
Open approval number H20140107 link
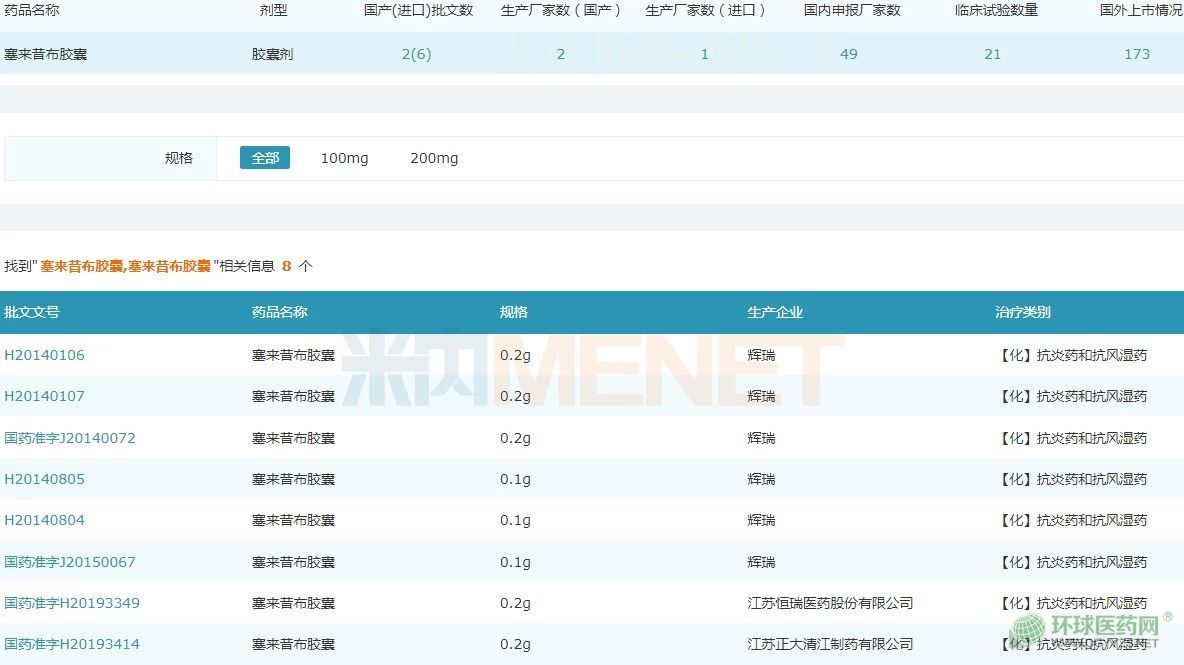pyautogui.click(x=45, y=396)
